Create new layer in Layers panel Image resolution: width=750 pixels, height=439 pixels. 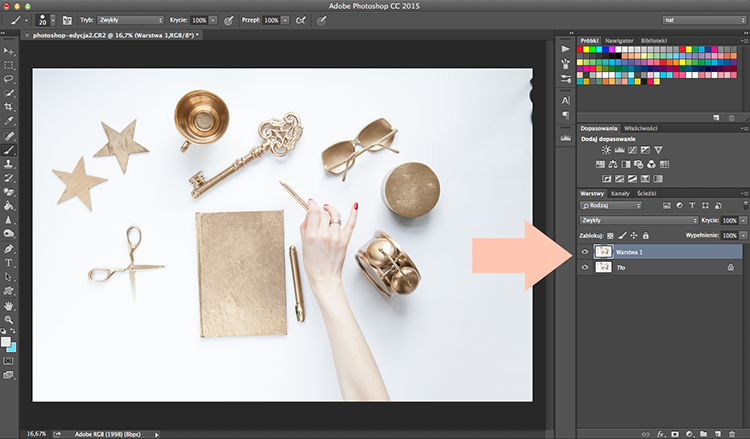point(717,434)
